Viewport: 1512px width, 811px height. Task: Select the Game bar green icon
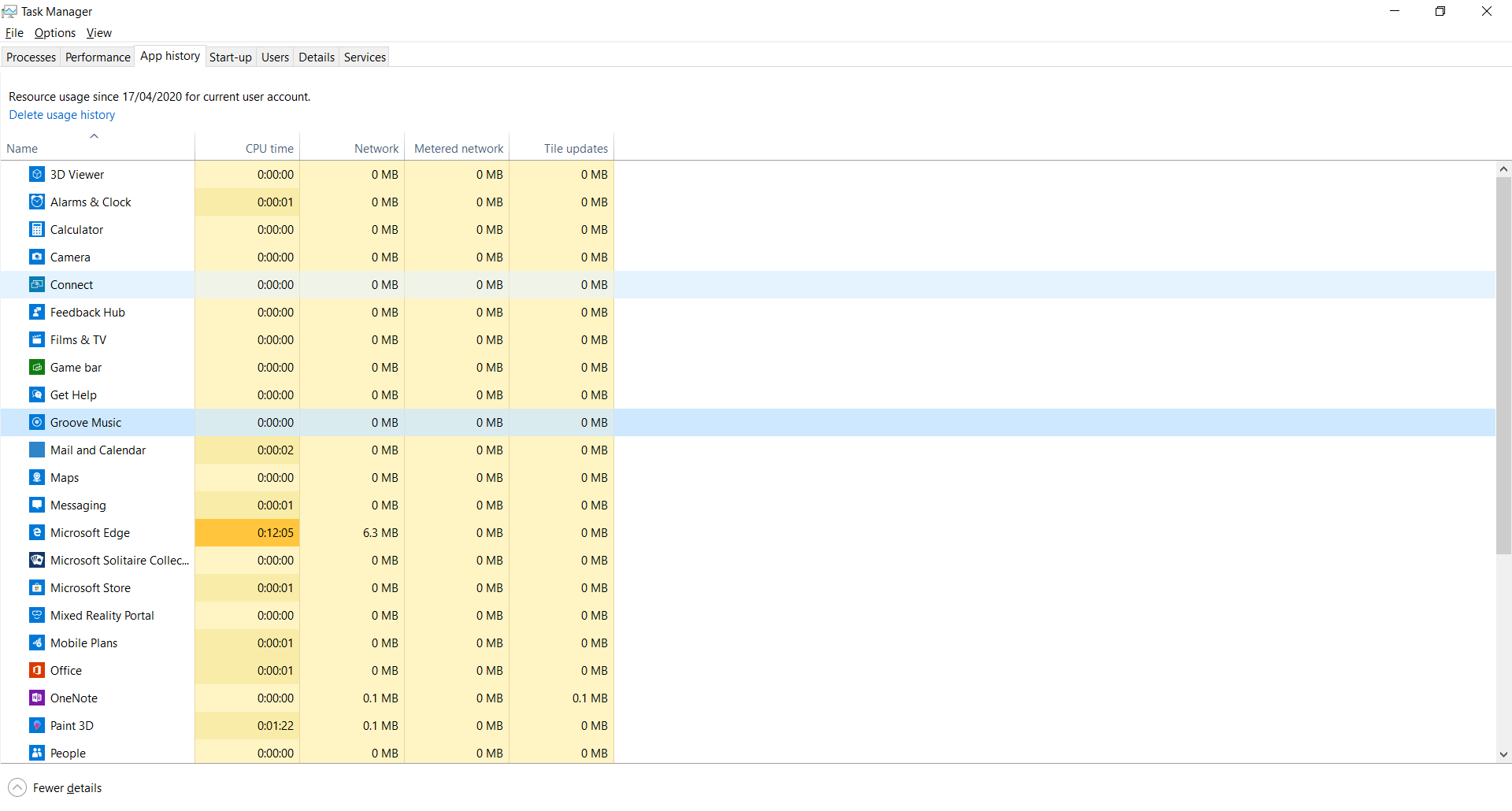tap(37, 367)
